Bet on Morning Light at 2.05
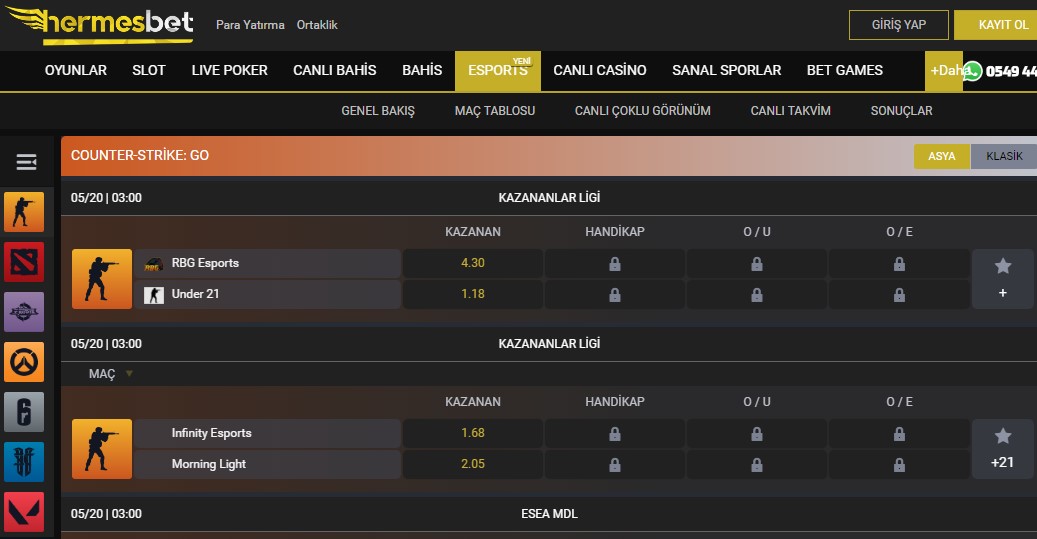The width and height of the screenshot is (1037, 539). click(x=473, y=464)
